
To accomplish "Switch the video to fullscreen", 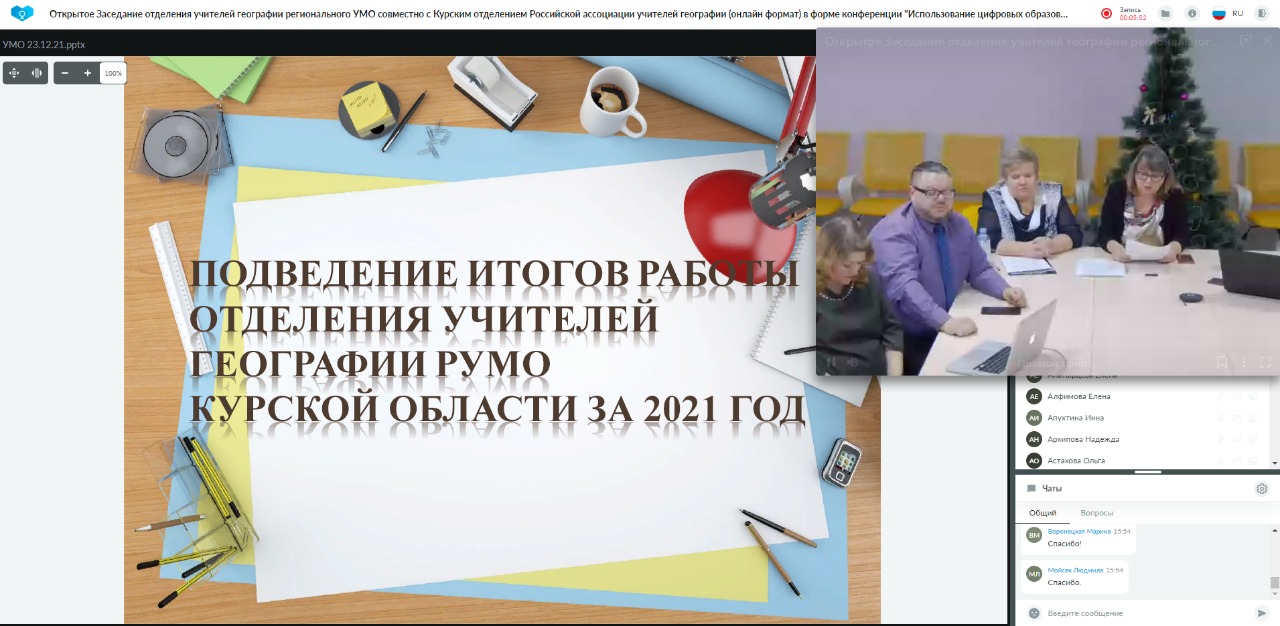I will click(x=1265, y=362).
